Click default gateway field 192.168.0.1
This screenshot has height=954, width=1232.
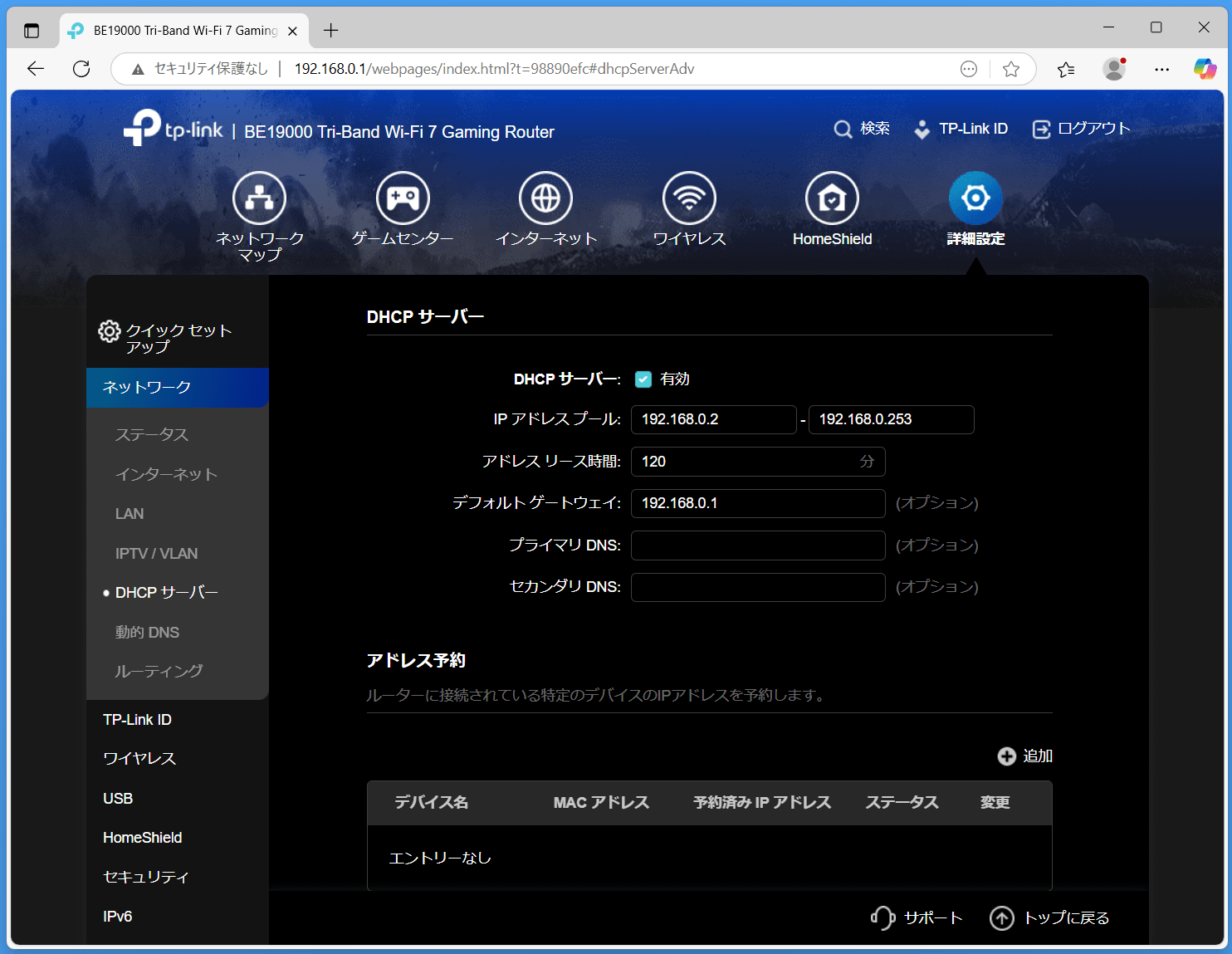point(758,503)
